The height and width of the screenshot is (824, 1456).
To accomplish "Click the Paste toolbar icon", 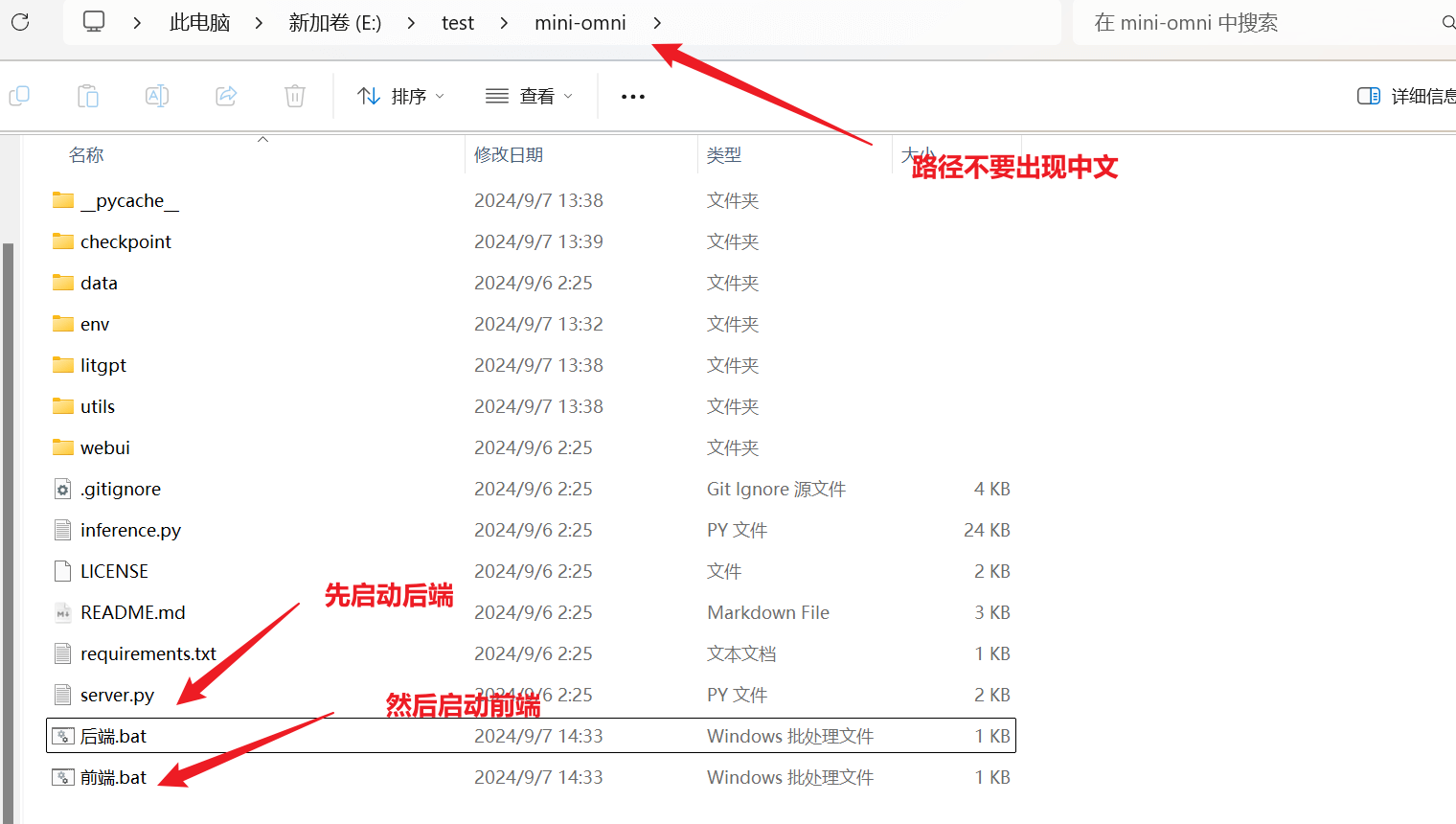I will point(88,96).
